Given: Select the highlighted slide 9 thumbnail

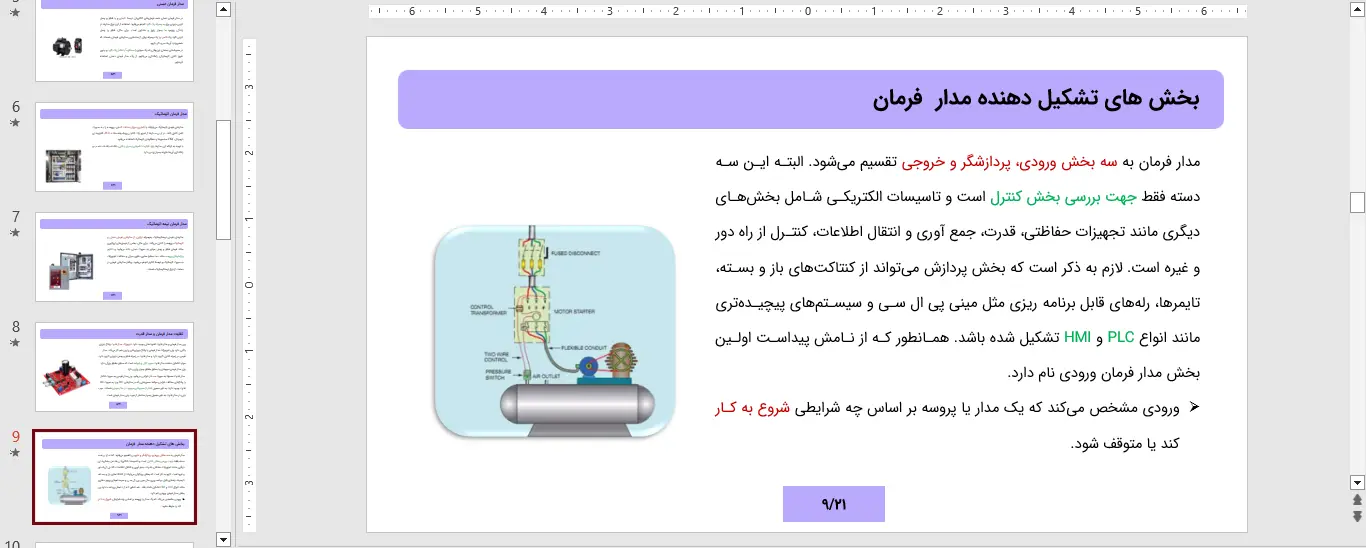Looking at the screenshot, I should pyautogui.click(x=115, y=477).
